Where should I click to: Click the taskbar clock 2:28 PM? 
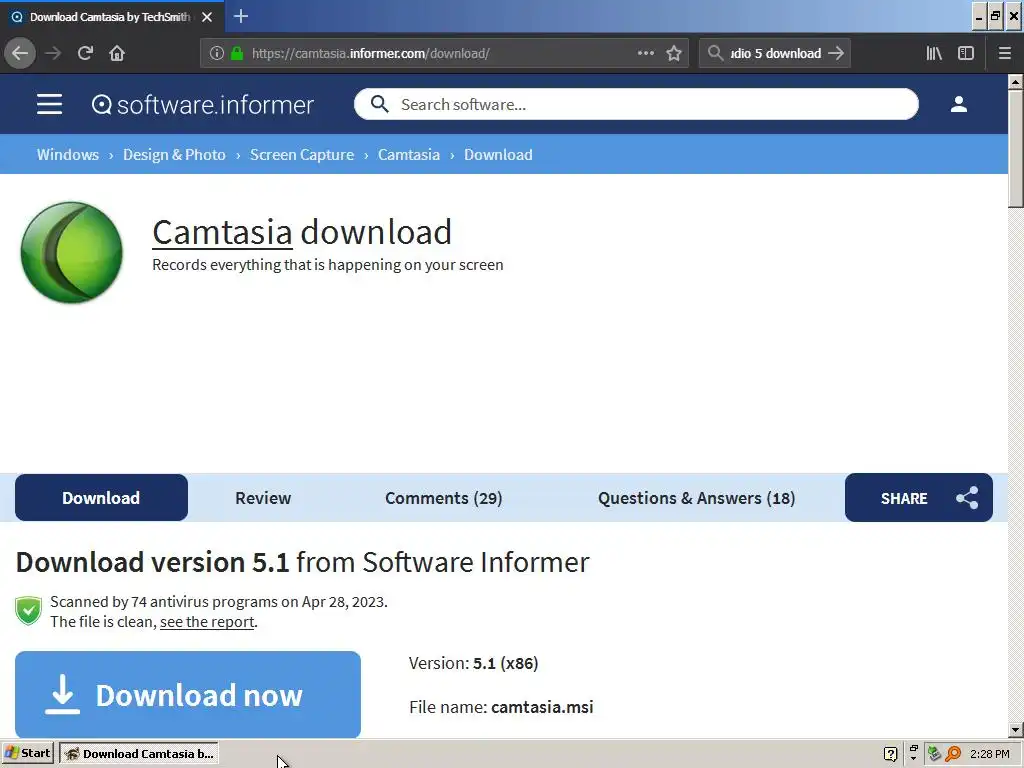click(990, 754)
